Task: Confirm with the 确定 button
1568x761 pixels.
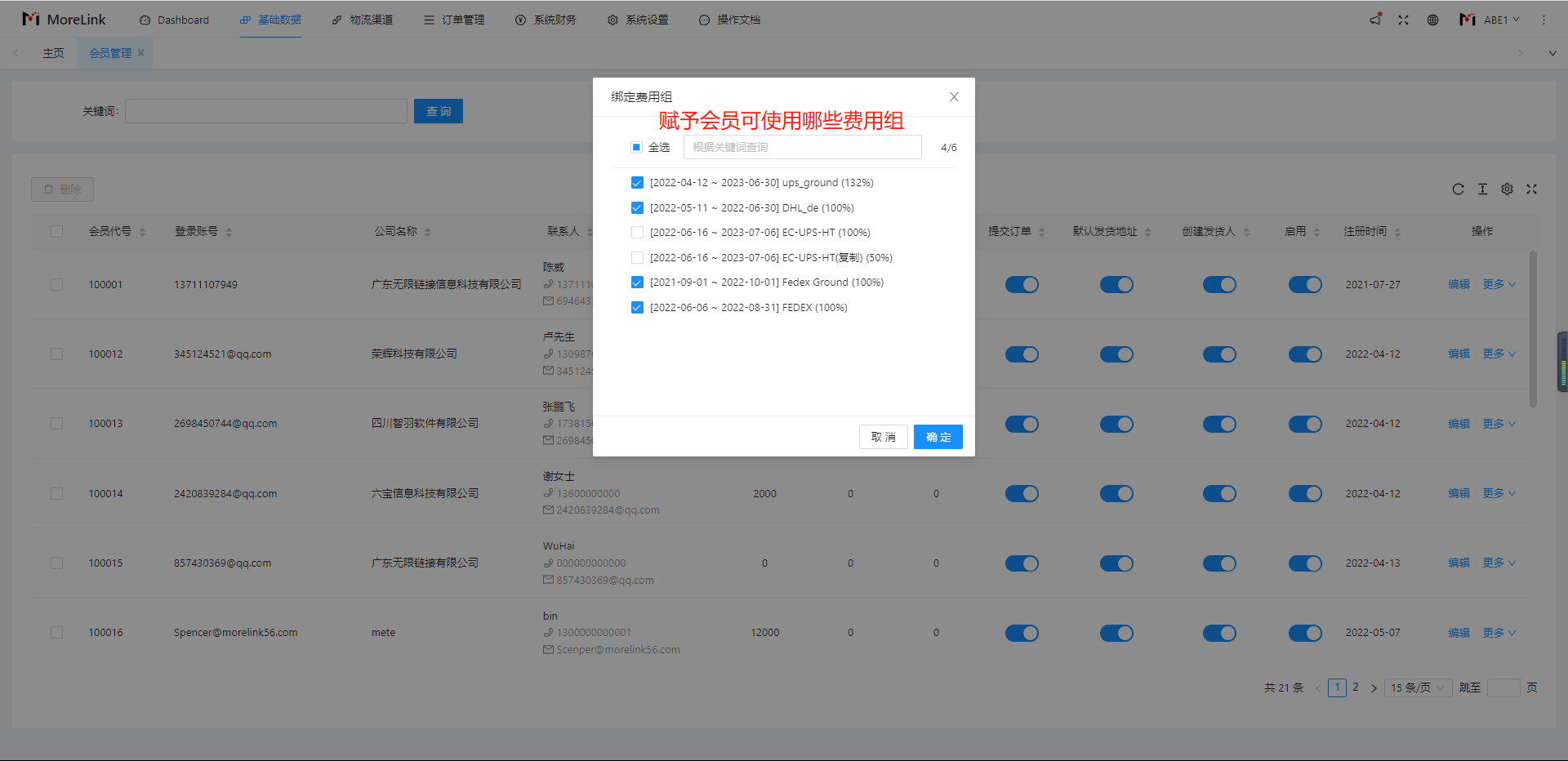Action: point(938,437)
